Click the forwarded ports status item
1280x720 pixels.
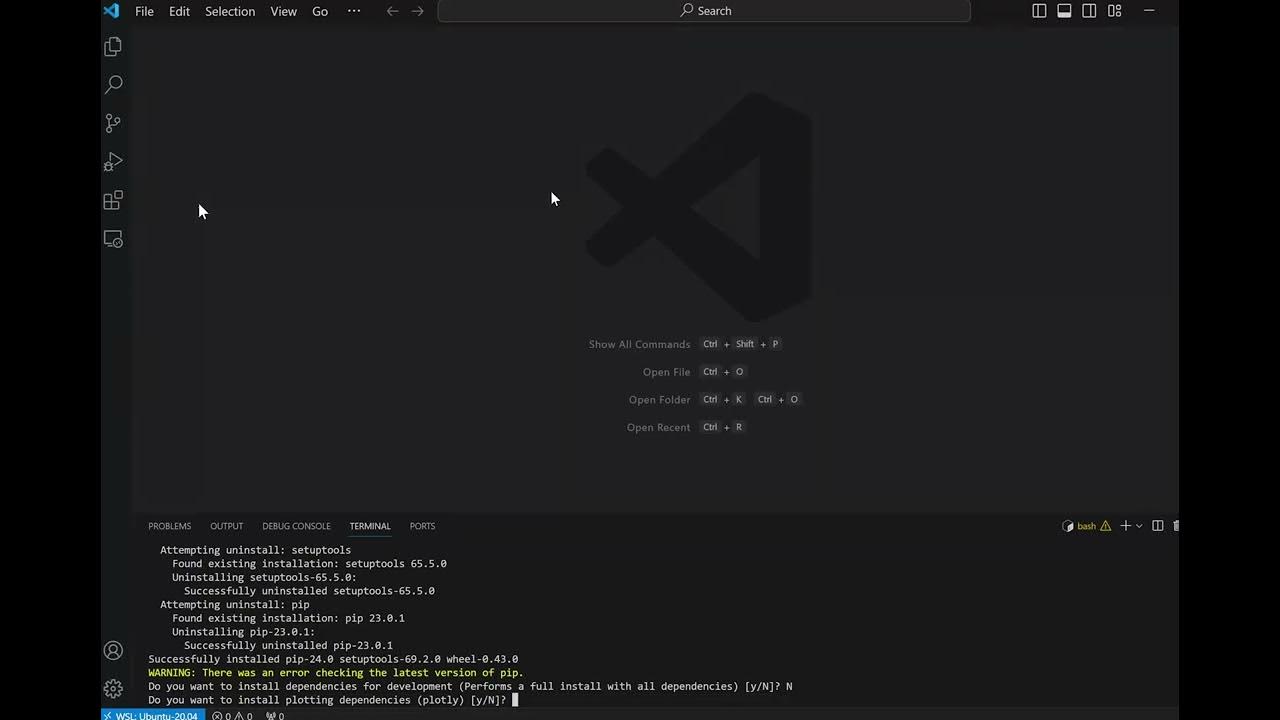pyautogui.click(x=275, y=715)
